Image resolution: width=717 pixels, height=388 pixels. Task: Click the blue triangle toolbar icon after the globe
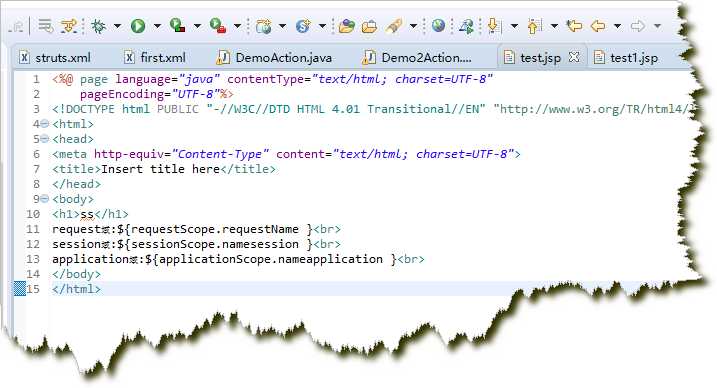466,26
